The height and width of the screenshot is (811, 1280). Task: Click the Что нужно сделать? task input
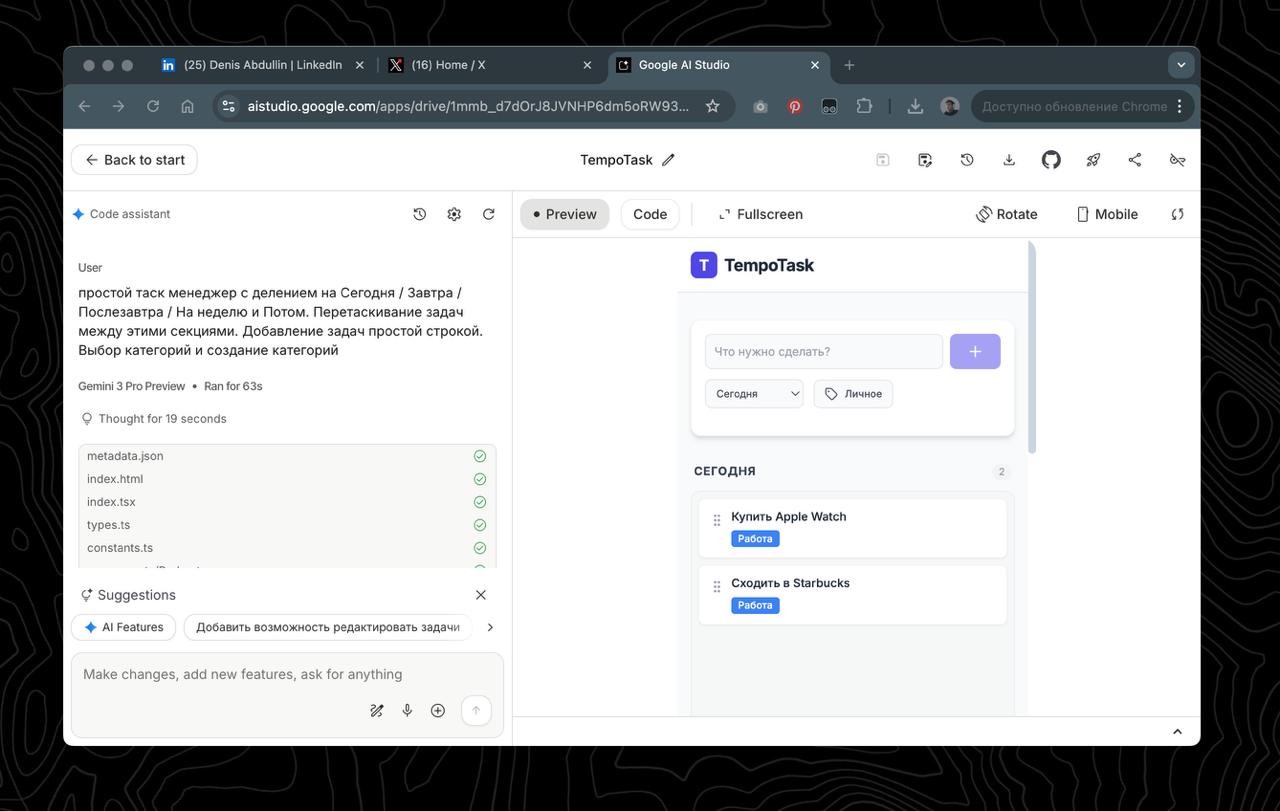(823, 352)
